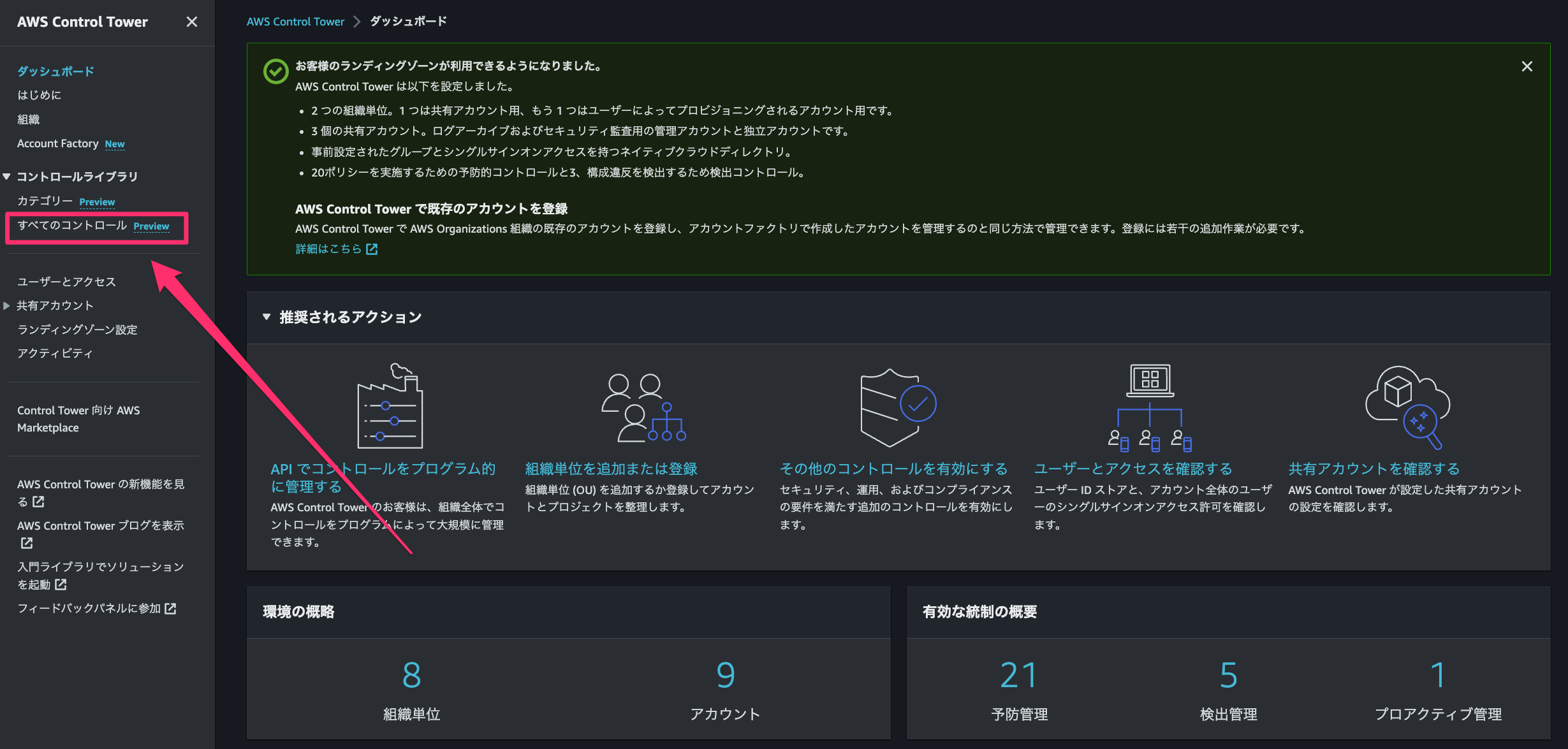Dismiss the landing zone success banner

(1527, 66)
